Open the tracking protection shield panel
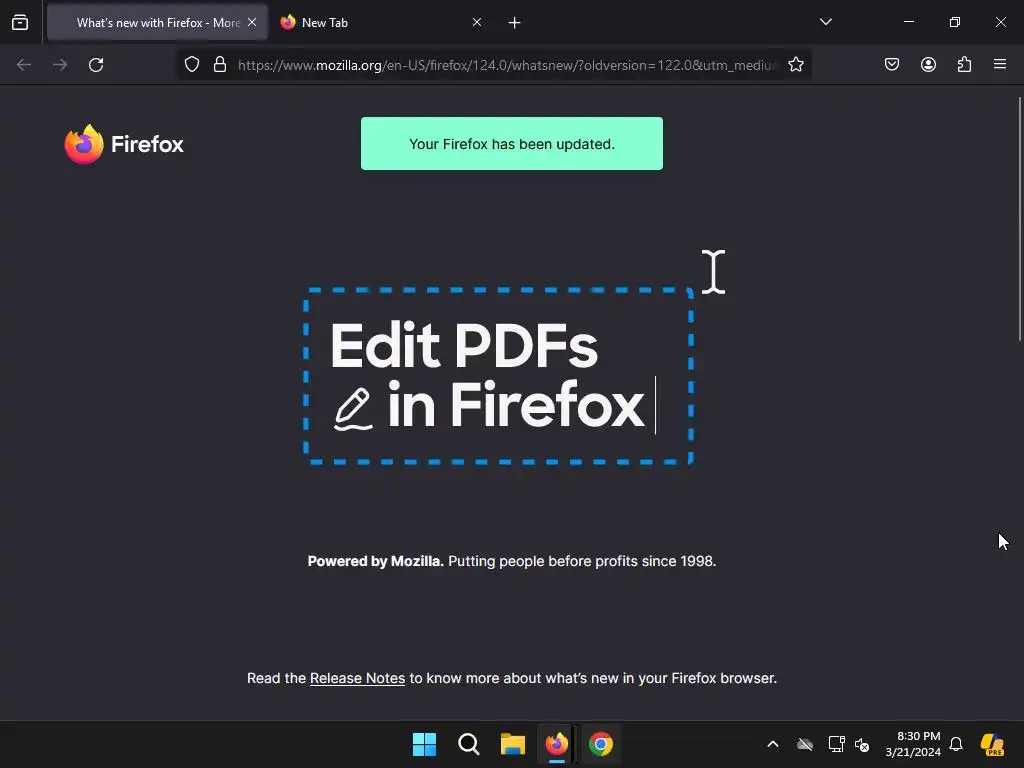This screenshot has height=768, width=1024. [x=191, y=65]
